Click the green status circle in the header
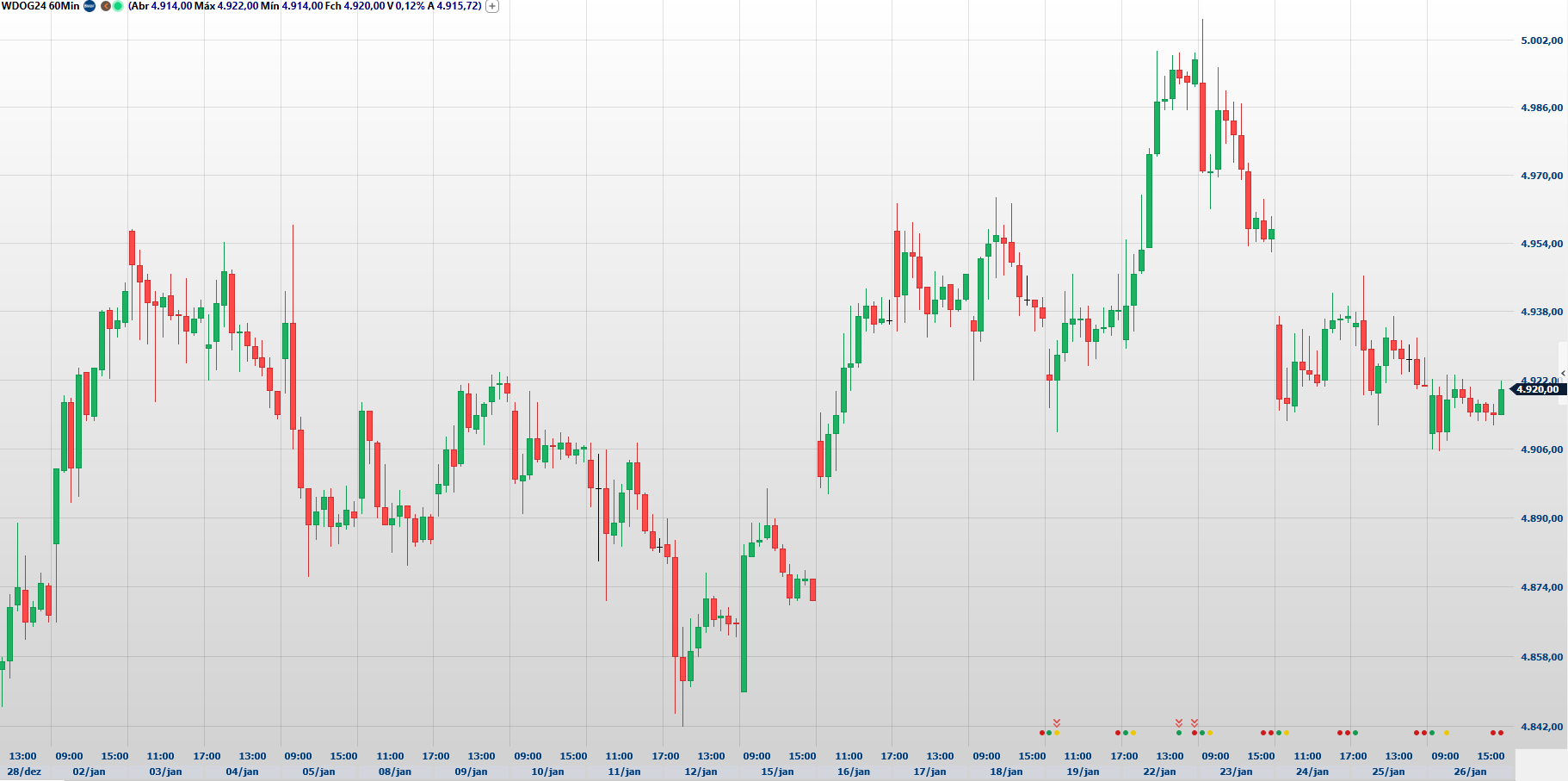The image size is (1568, 781). tap(118, 6)
